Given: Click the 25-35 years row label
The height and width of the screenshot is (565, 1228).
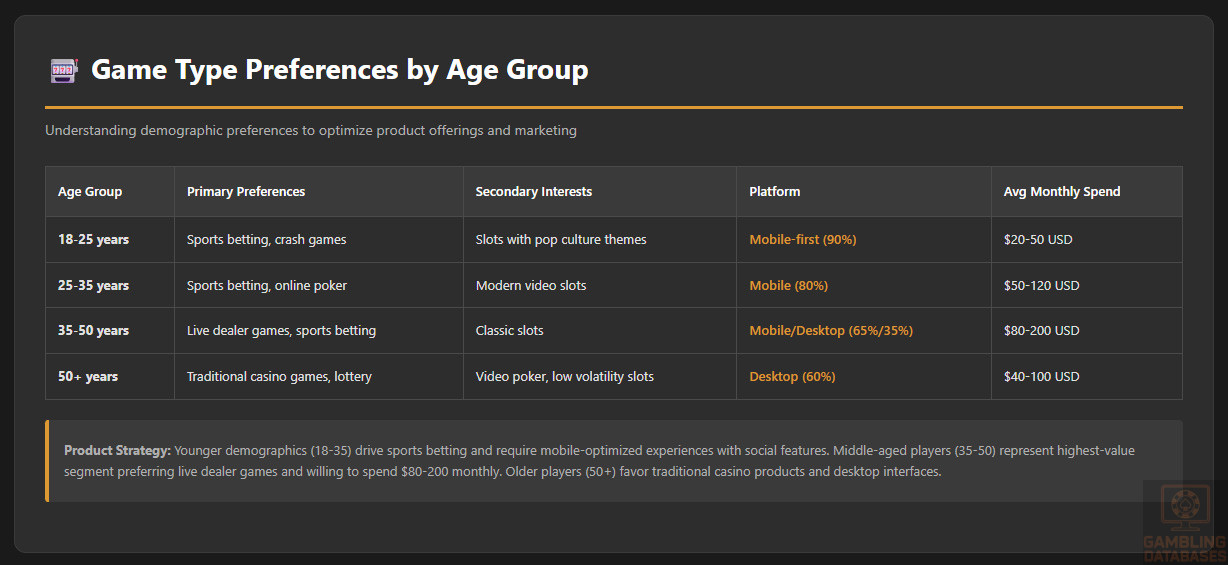Looking at the screenshot, I should click(93, 286).
